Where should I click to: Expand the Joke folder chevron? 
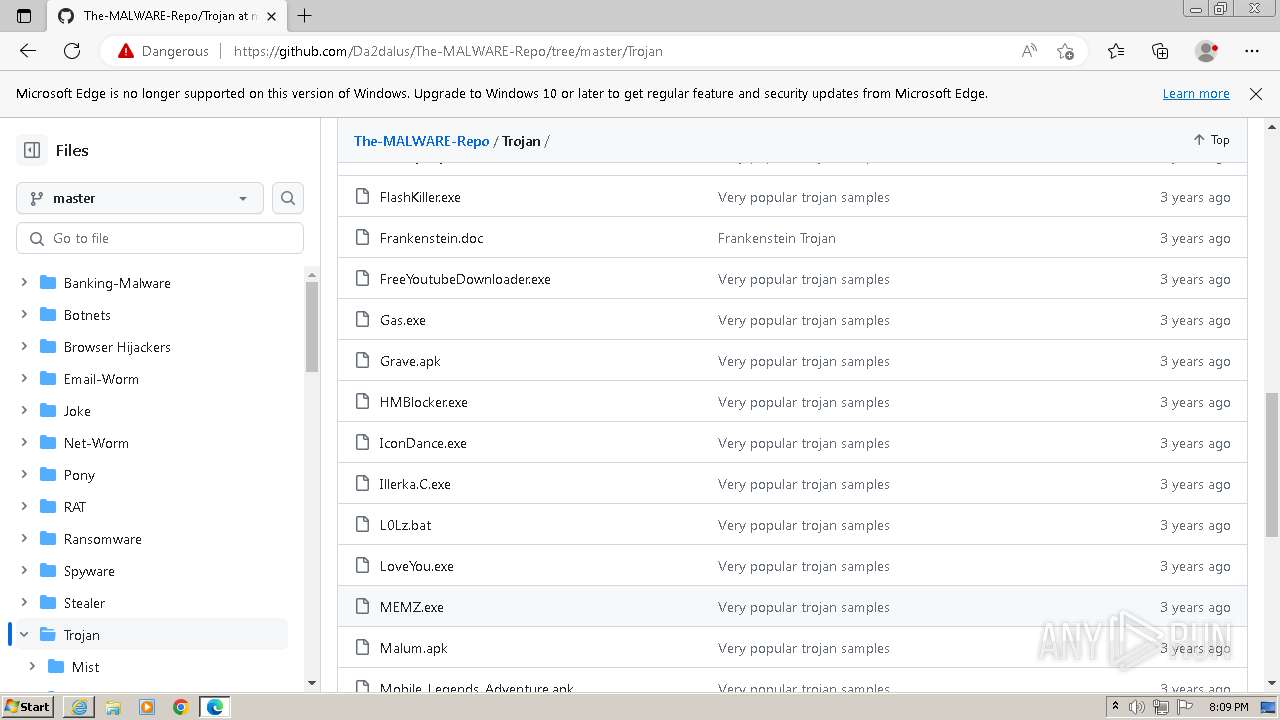coord(24,411)
